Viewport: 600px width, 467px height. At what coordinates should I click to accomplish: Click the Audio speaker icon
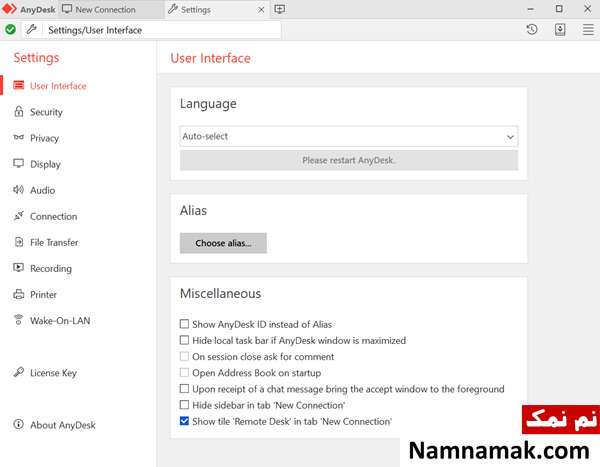click(x=18, y=189)
